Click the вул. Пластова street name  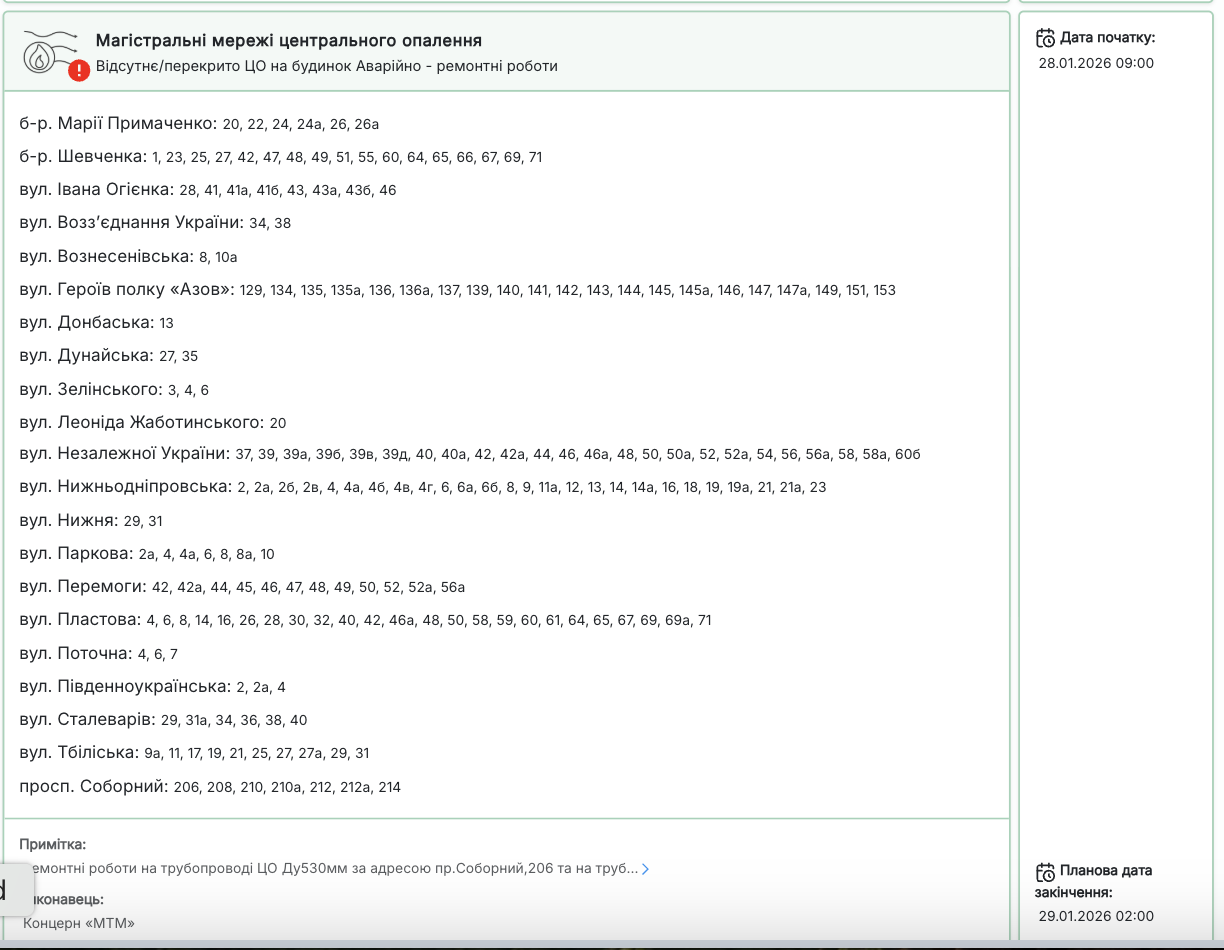tap(80, 620)
